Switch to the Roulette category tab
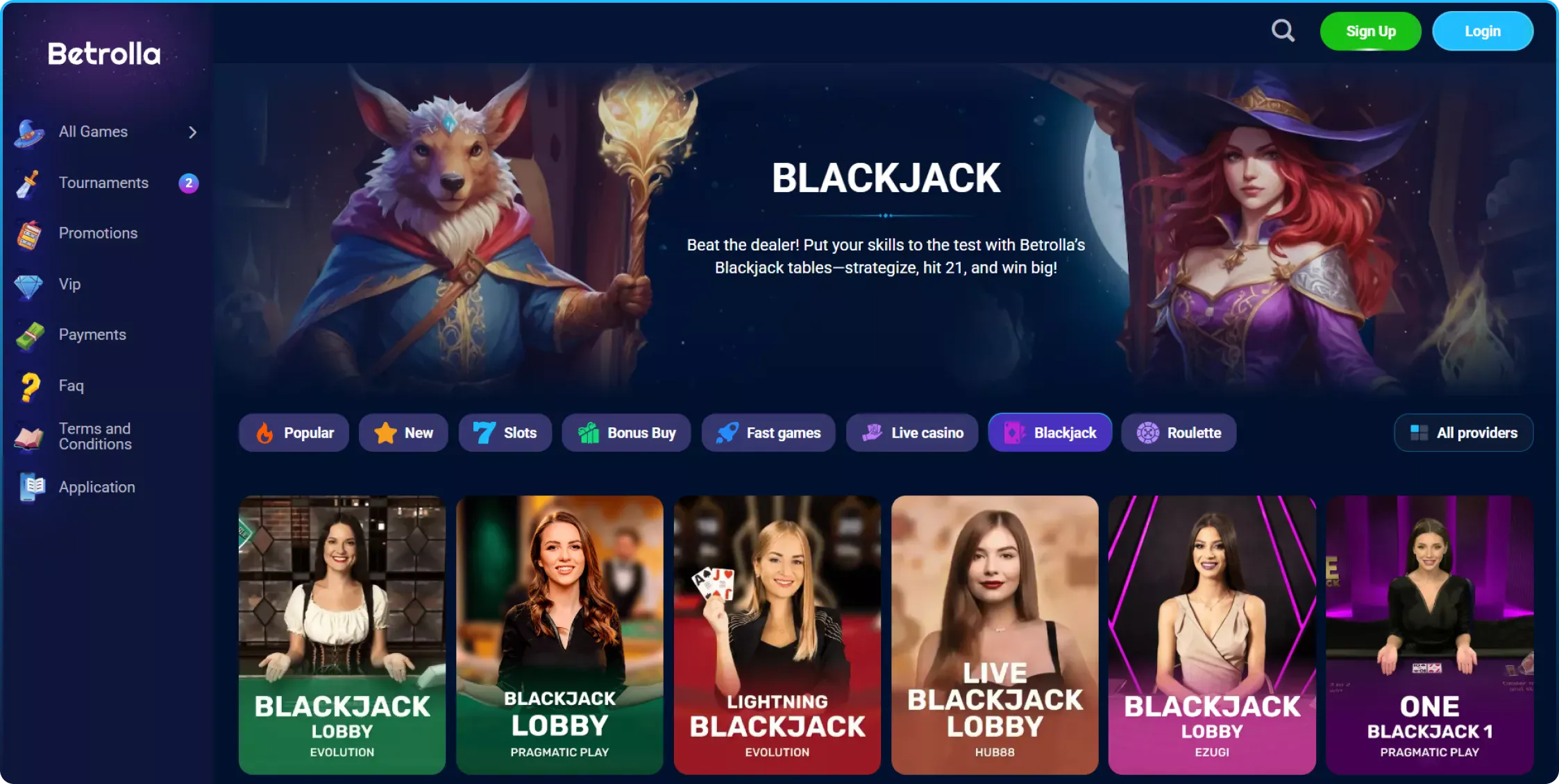Image resolution: width=1559 pixels, height=784 pixels. point(1179,433)
